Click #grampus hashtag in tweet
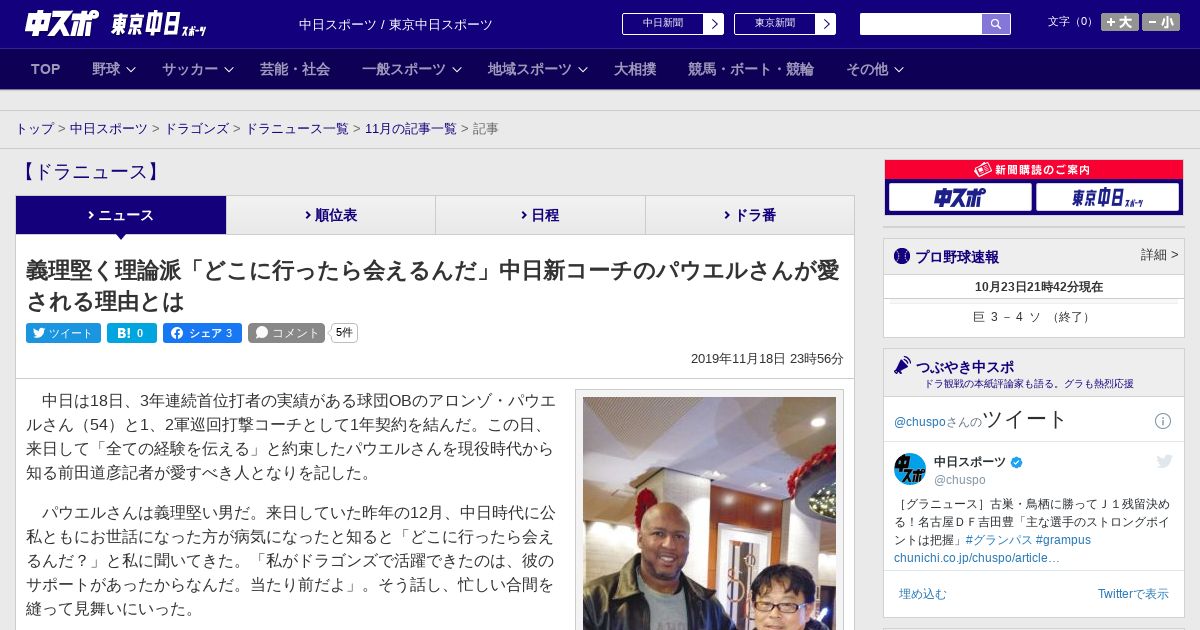Image resolution: width=1200 pixels, height=630 pixels. [1063, 540]
